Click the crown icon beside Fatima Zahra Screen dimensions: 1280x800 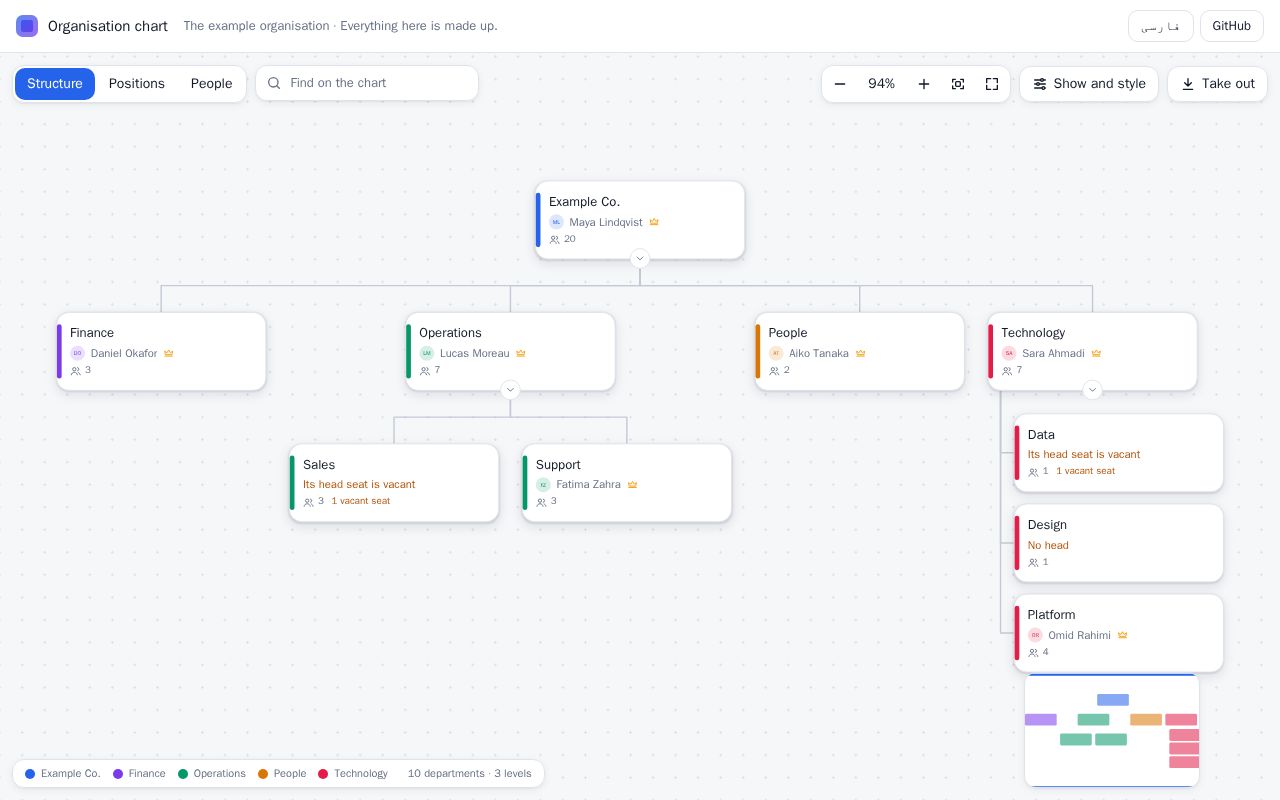pyautogui.click(x=632, y=484)
